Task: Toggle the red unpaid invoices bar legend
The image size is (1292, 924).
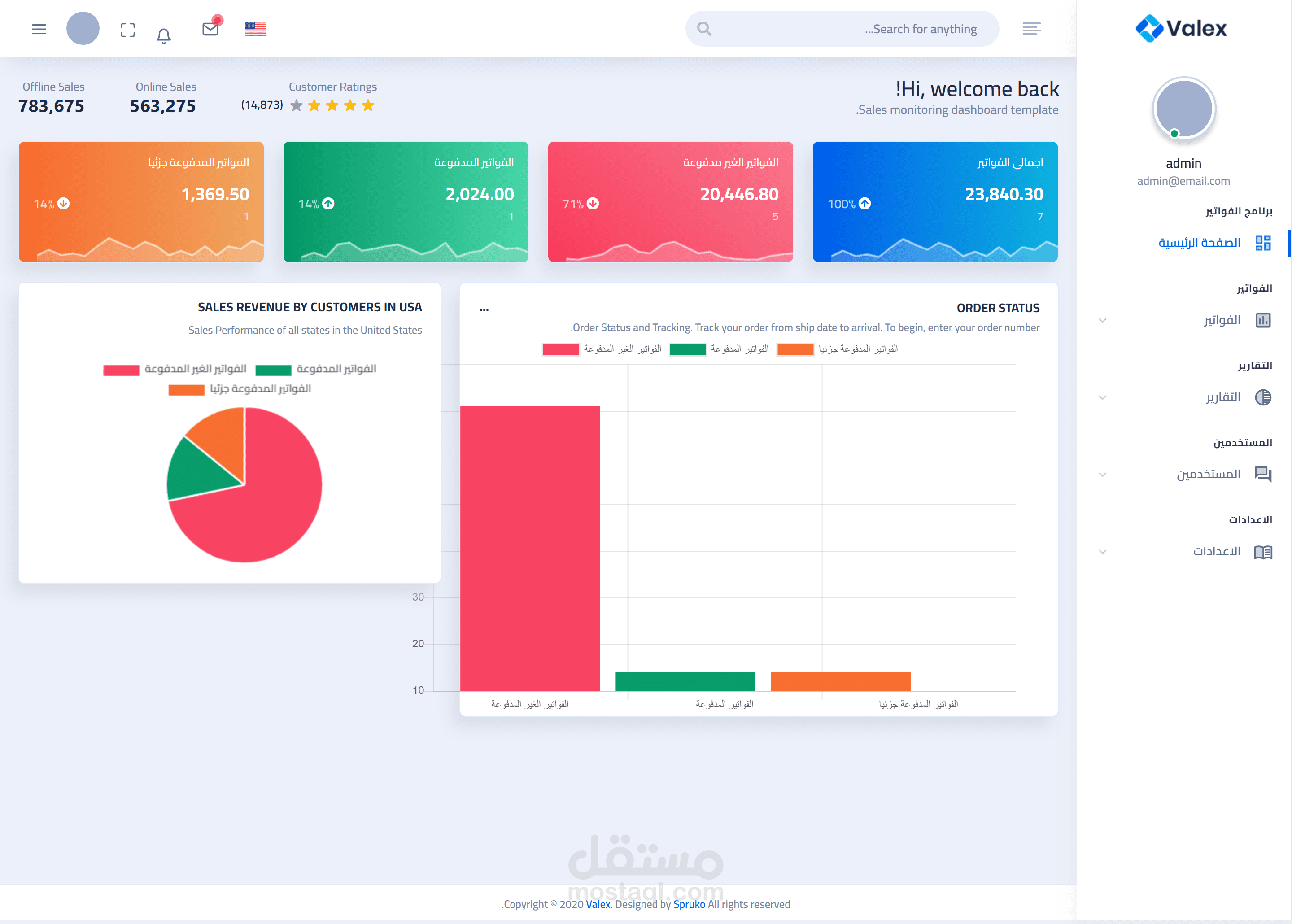Action: pos(560,349)
